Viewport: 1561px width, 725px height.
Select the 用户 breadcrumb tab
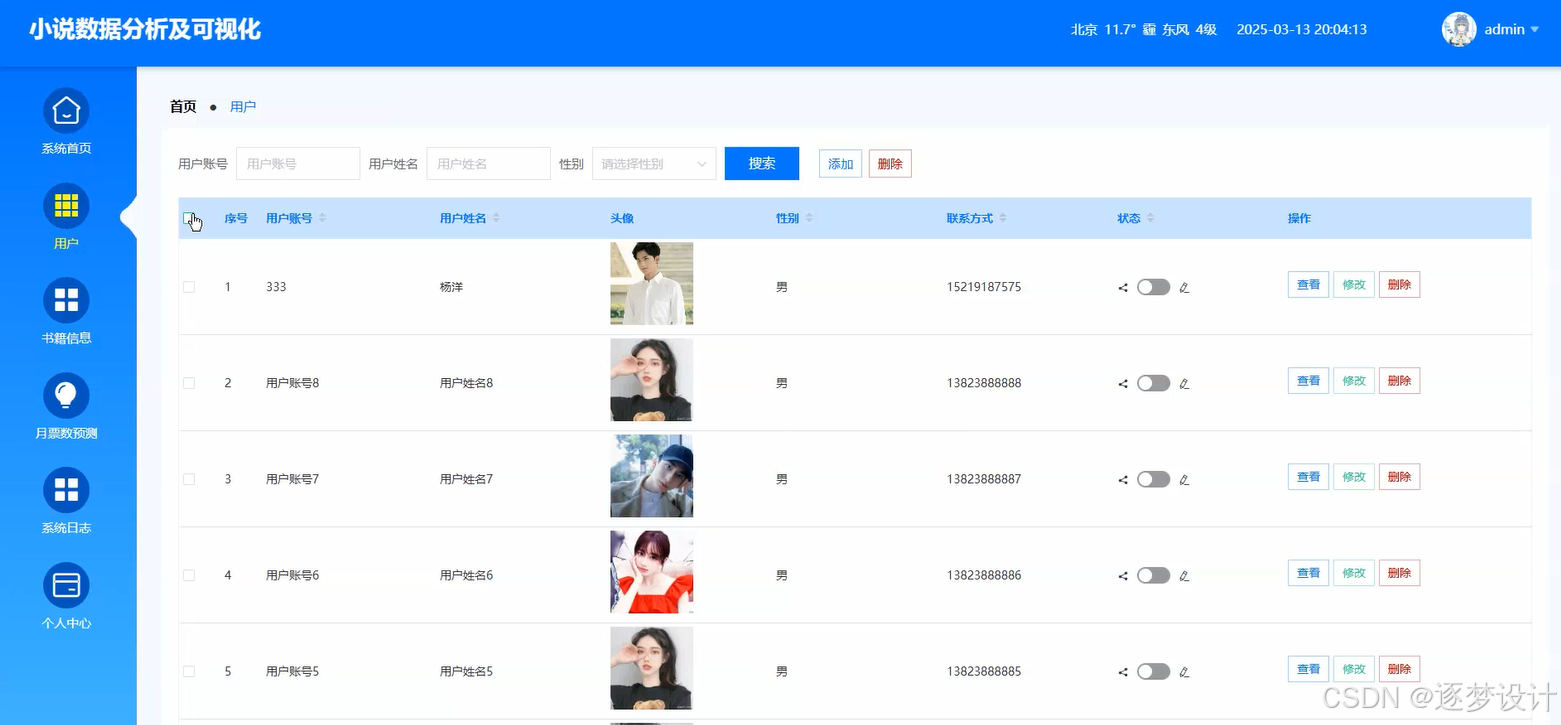pyautogui.click(x=243, y=106)
